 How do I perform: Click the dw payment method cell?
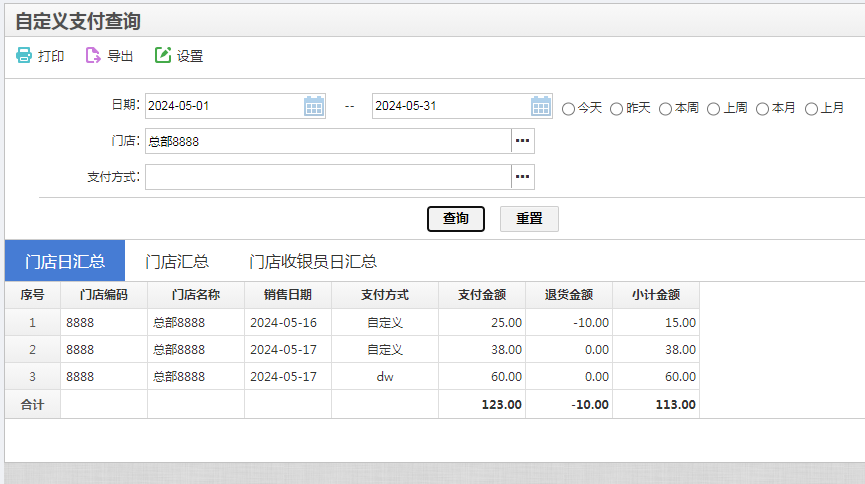click(385, 376)
